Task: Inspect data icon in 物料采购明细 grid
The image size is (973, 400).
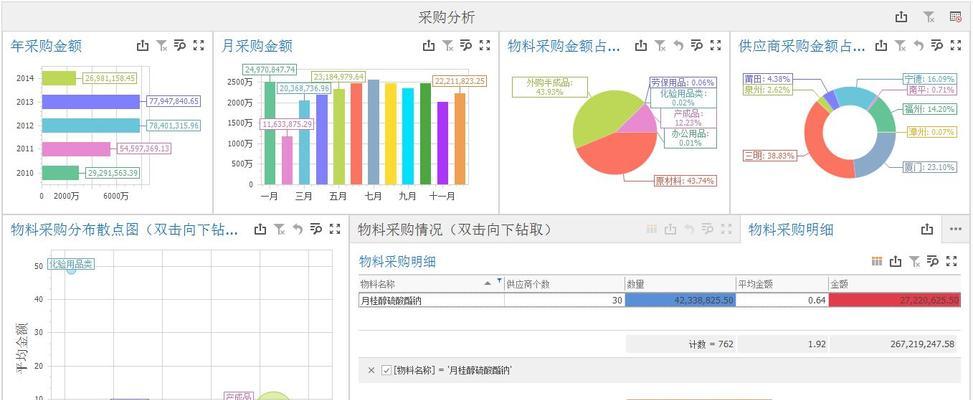Action: click(x=933, y=262)
